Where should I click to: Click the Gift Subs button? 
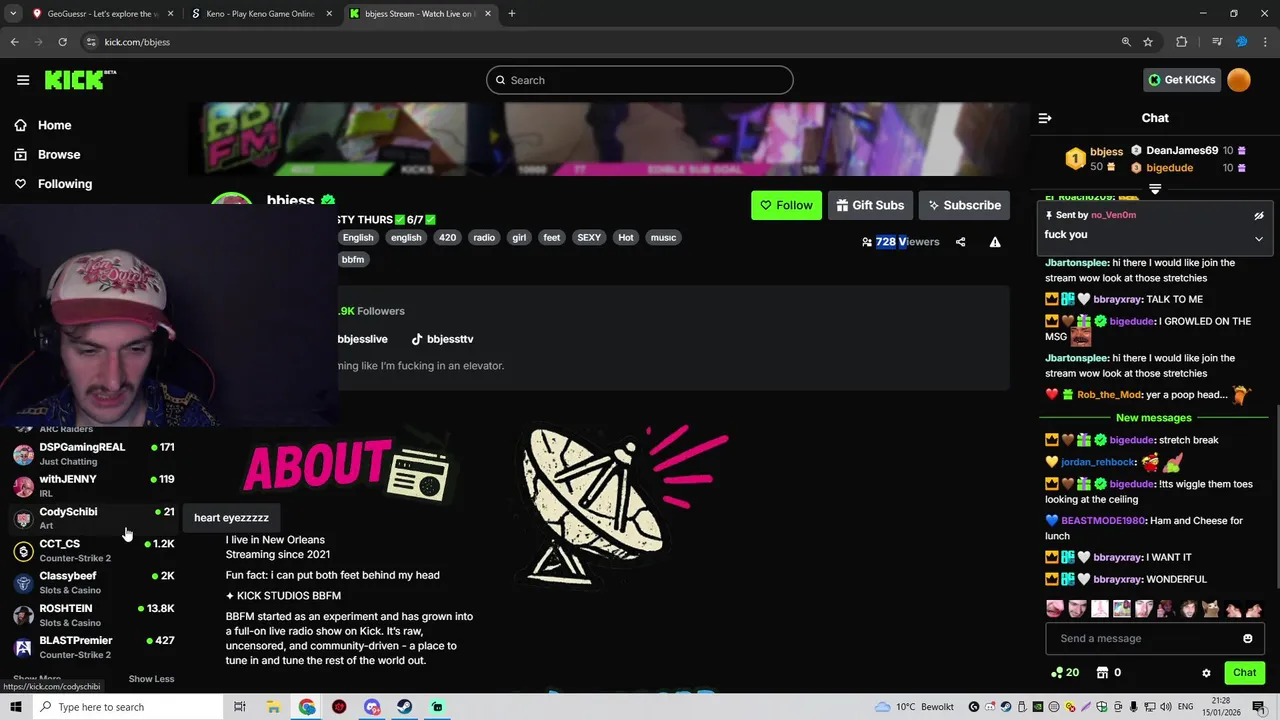pyautogui.click(x=870, y=205)
